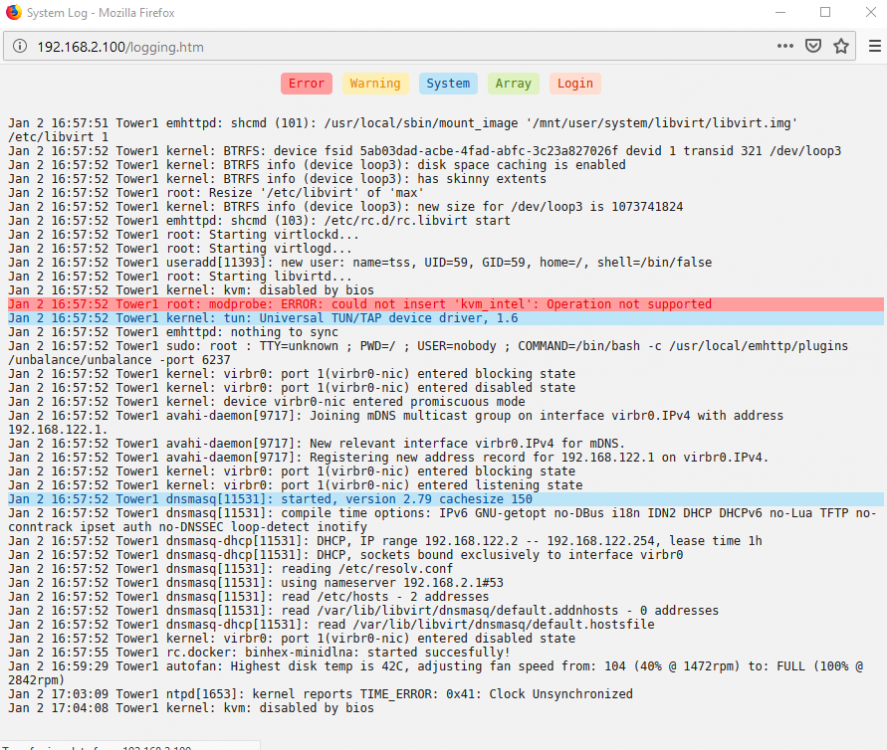Save page to Pocket icon
This screenshot has height=750, width=887.
813,46
